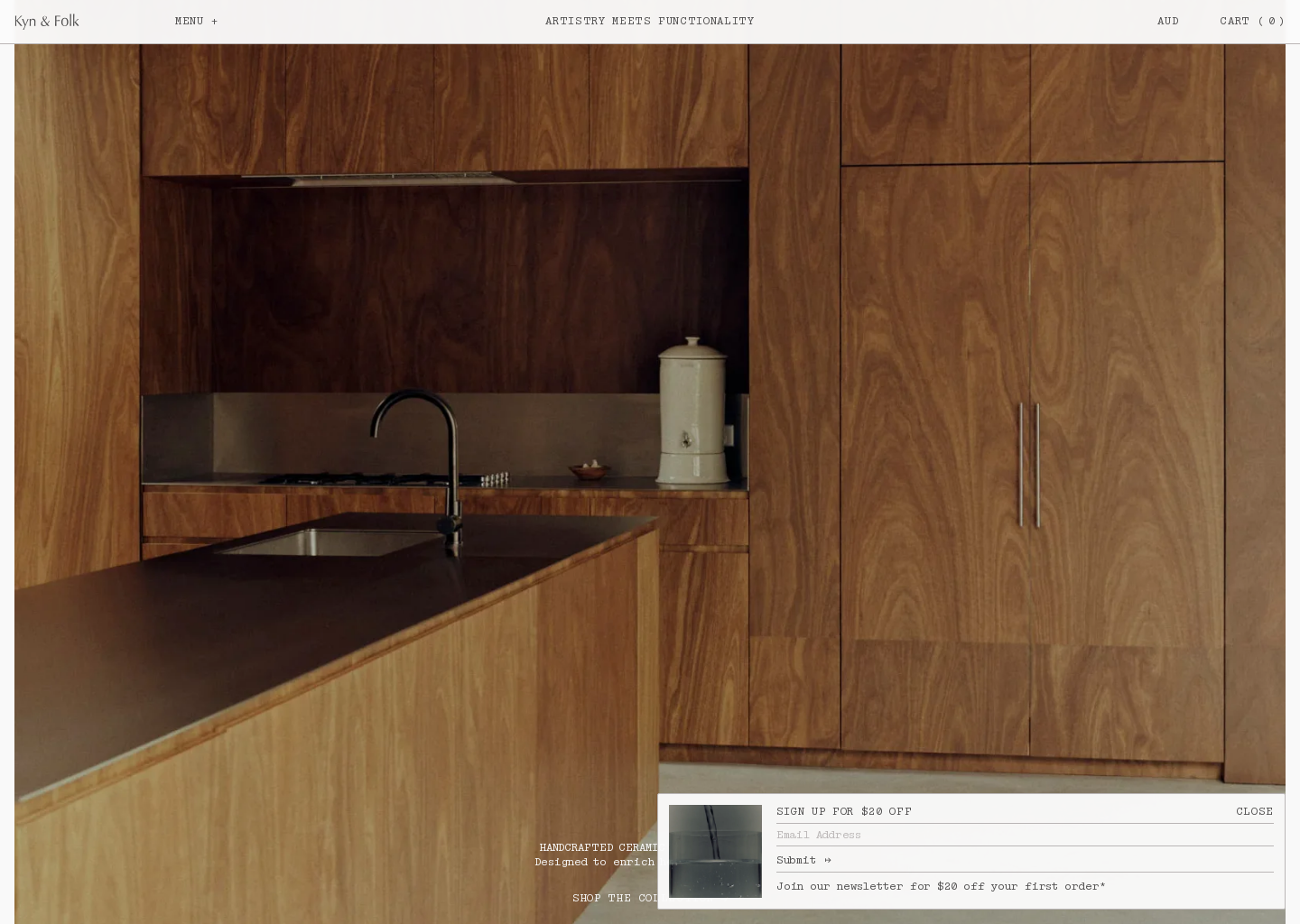Expand the MENU + navigation
The height and width of the screenshot is (924, 1300).
196,21
